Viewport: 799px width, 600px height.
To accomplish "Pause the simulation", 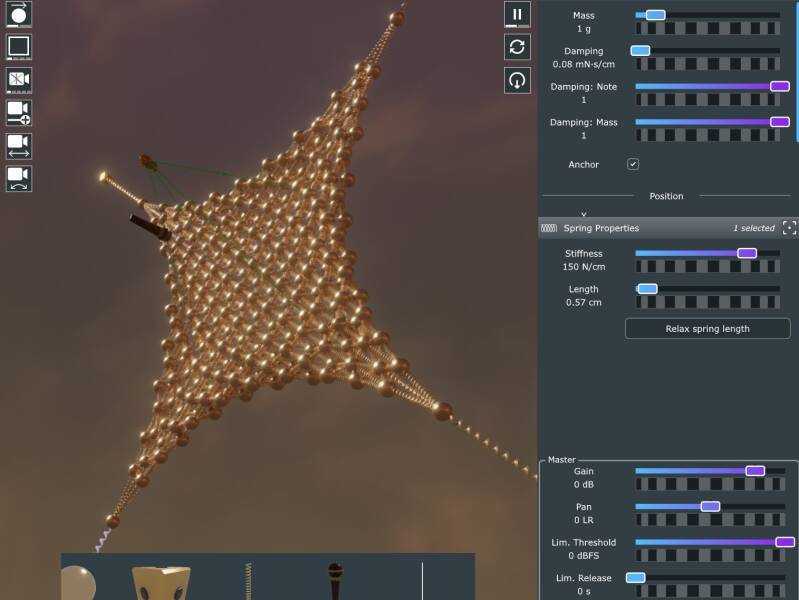I will click(517, 14).
